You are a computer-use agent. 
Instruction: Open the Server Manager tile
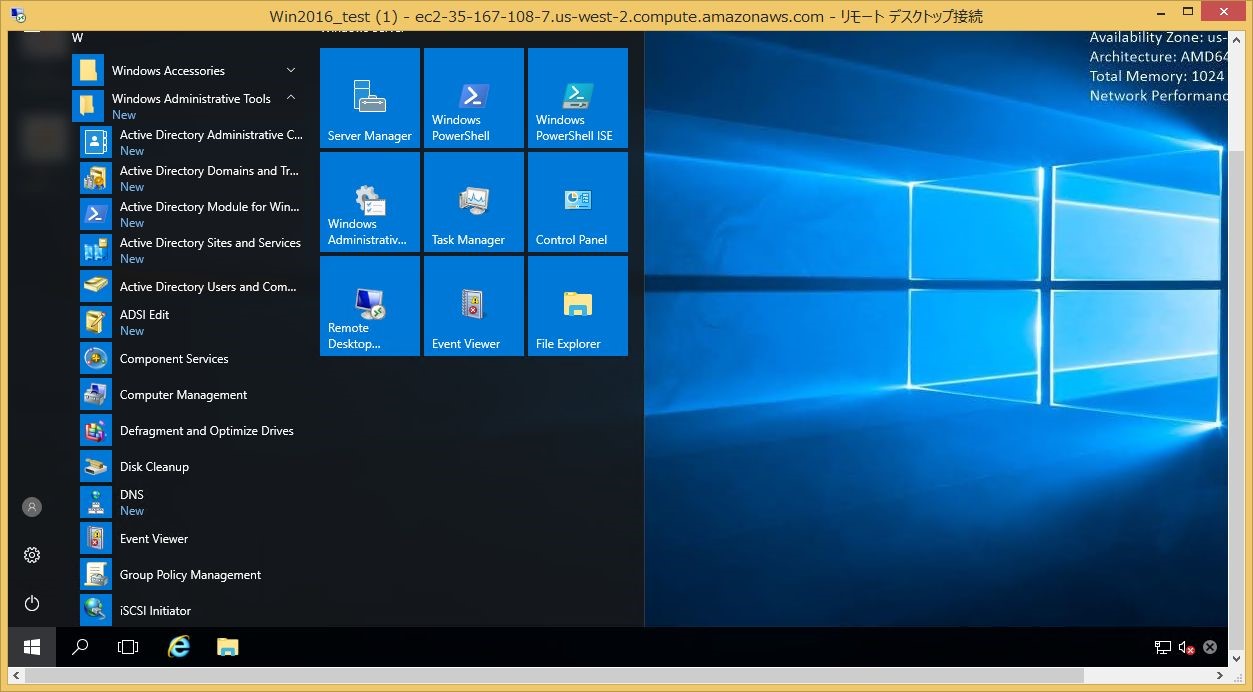[x=370, y=98]
